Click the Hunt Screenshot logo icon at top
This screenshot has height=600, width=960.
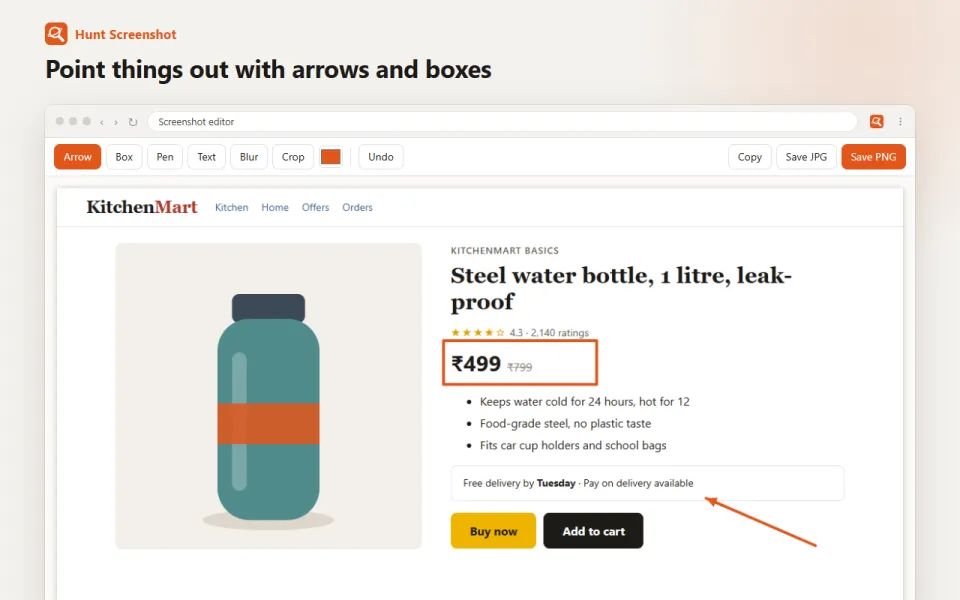click(x=56, y=34)
